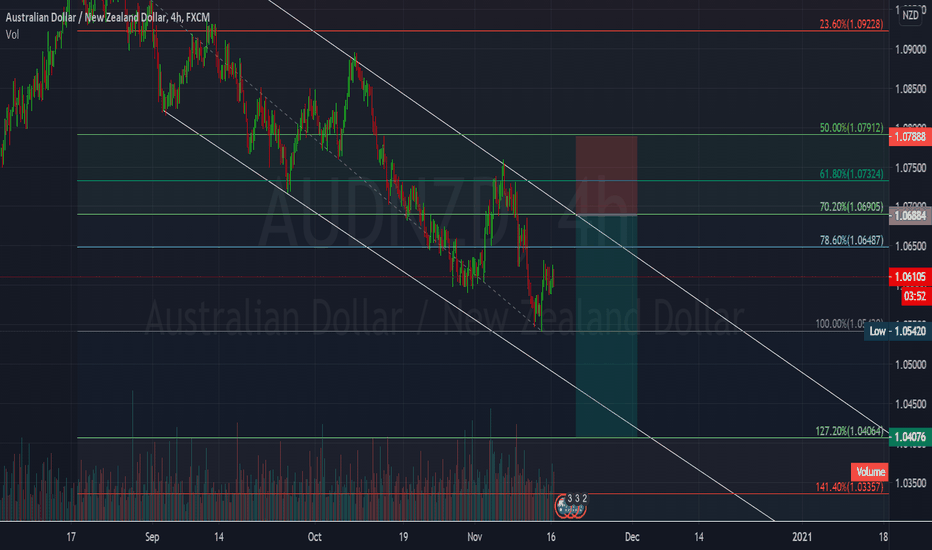Click the Nov label on time axis
Image resolution: width=932 pixels, height=550 pixels.
pos(474,537)
